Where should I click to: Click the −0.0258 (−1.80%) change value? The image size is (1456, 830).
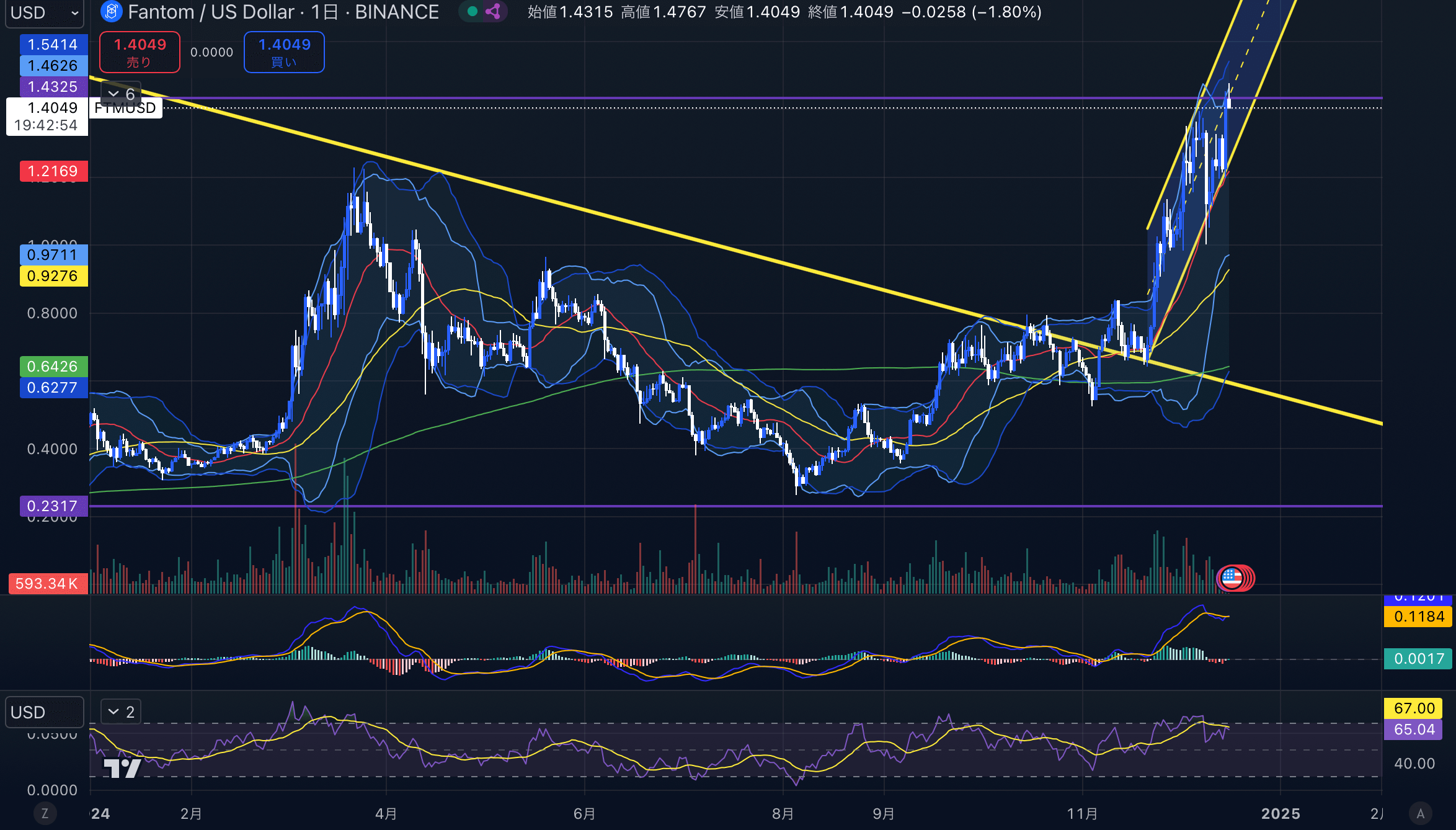(x=972, y=12)
